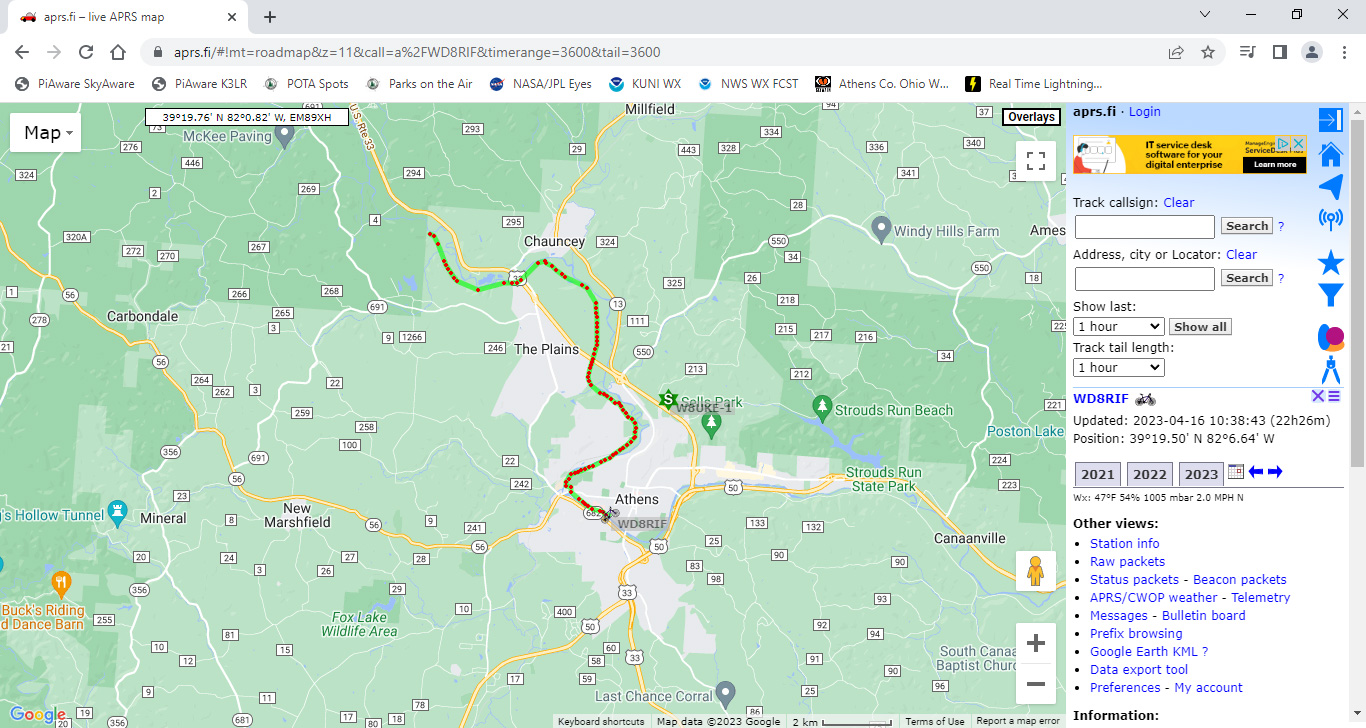The width and height of the screenshot is (1366, 728).
Task: Select the 2022 year tab
Action: [1149, 475]
